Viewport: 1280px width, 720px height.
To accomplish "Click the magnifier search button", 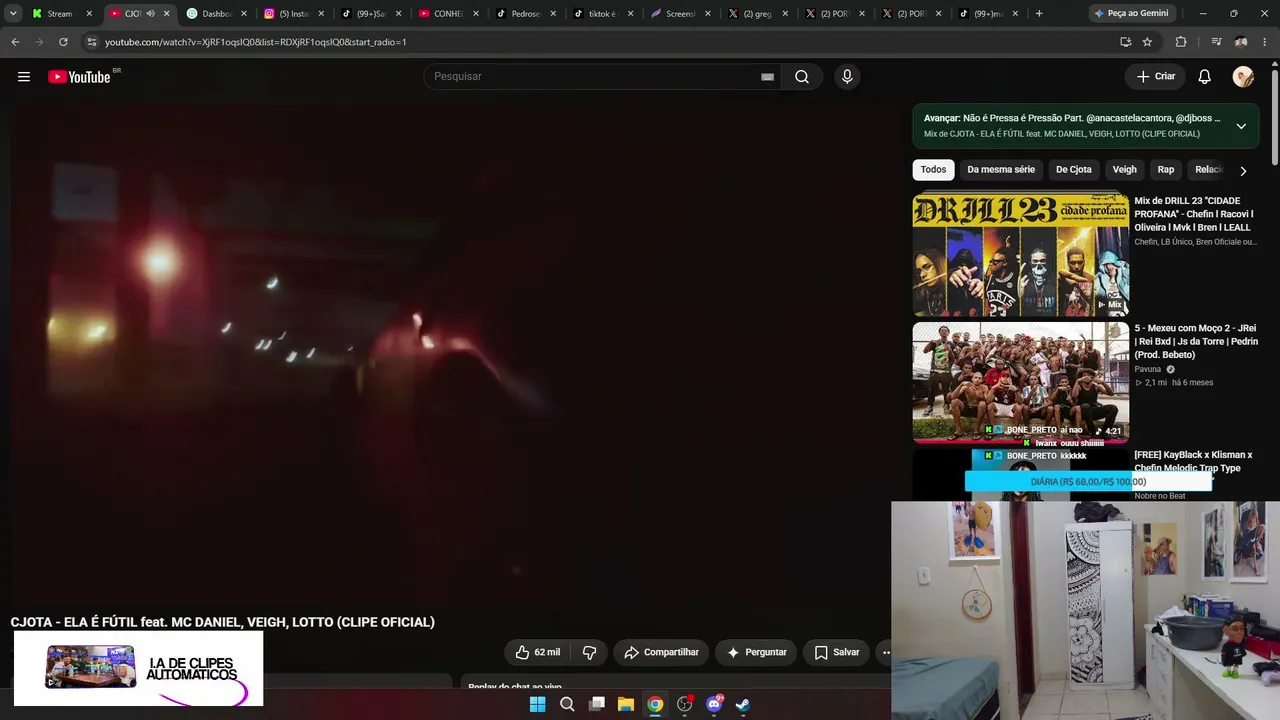I will click(x=802, y=77).
